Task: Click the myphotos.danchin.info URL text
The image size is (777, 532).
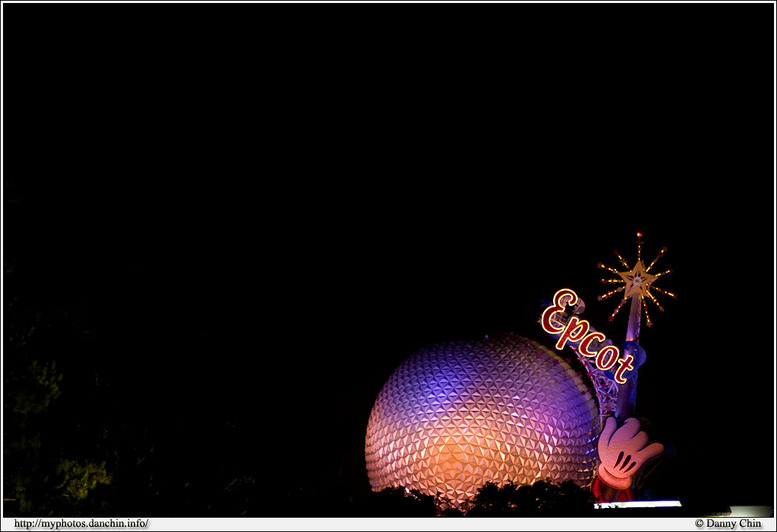Action: 81,523
